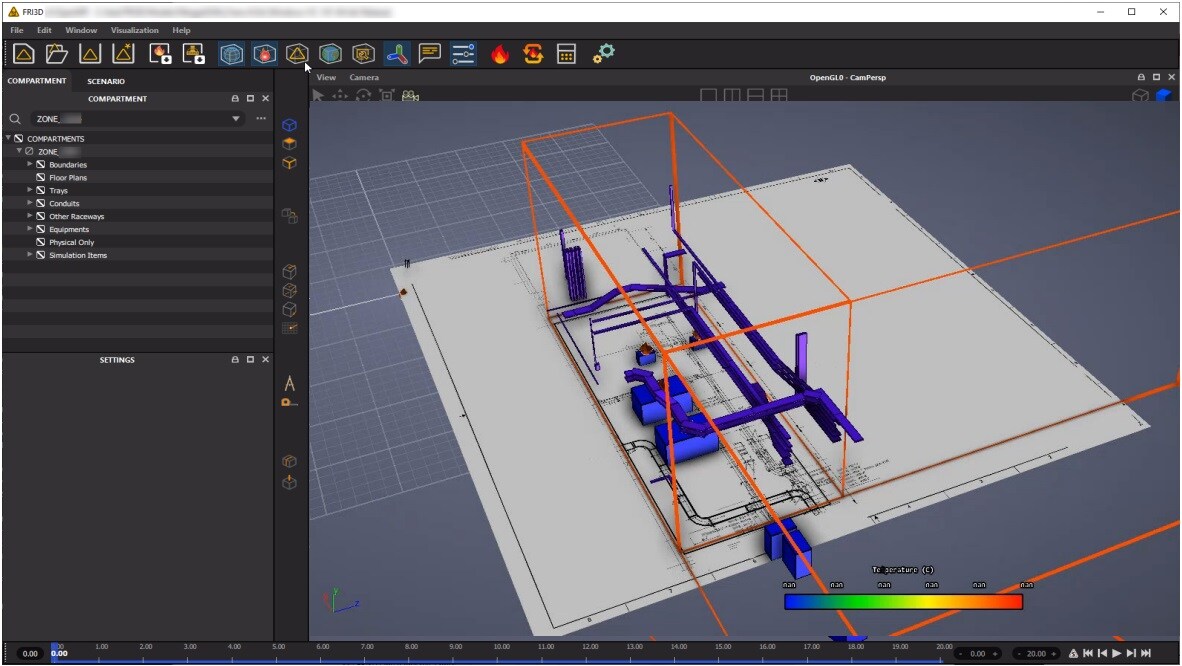Expand the Conduits tree item
The width and height of the screenshot is (1182, 666).
tap(30, 203)
